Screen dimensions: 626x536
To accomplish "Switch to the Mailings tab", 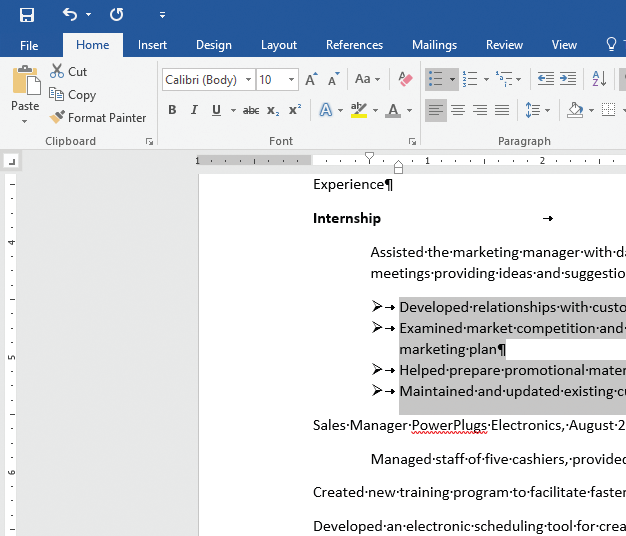I will point(434,45).
